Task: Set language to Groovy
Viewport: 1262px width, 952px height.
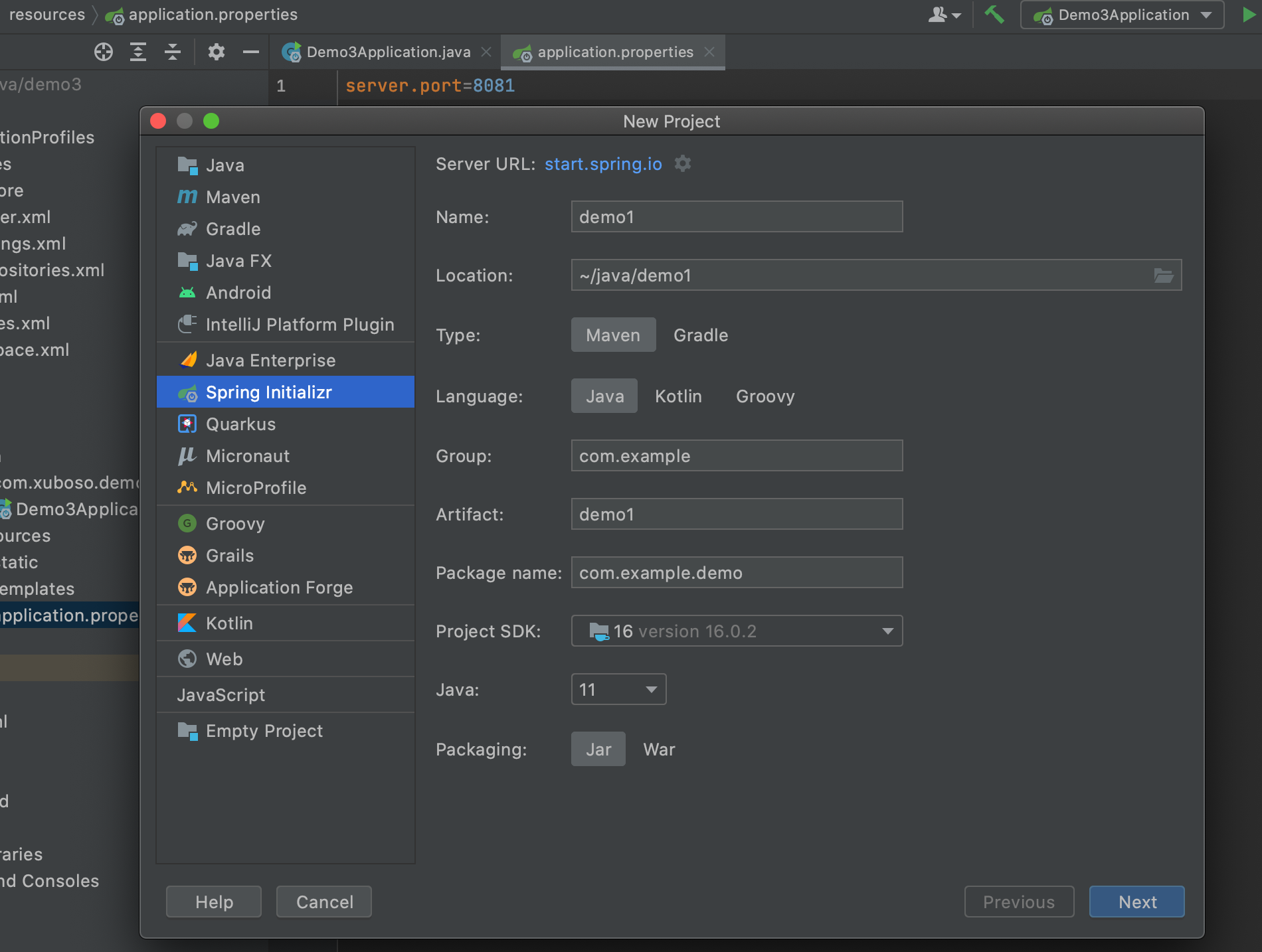Action: 765,396
